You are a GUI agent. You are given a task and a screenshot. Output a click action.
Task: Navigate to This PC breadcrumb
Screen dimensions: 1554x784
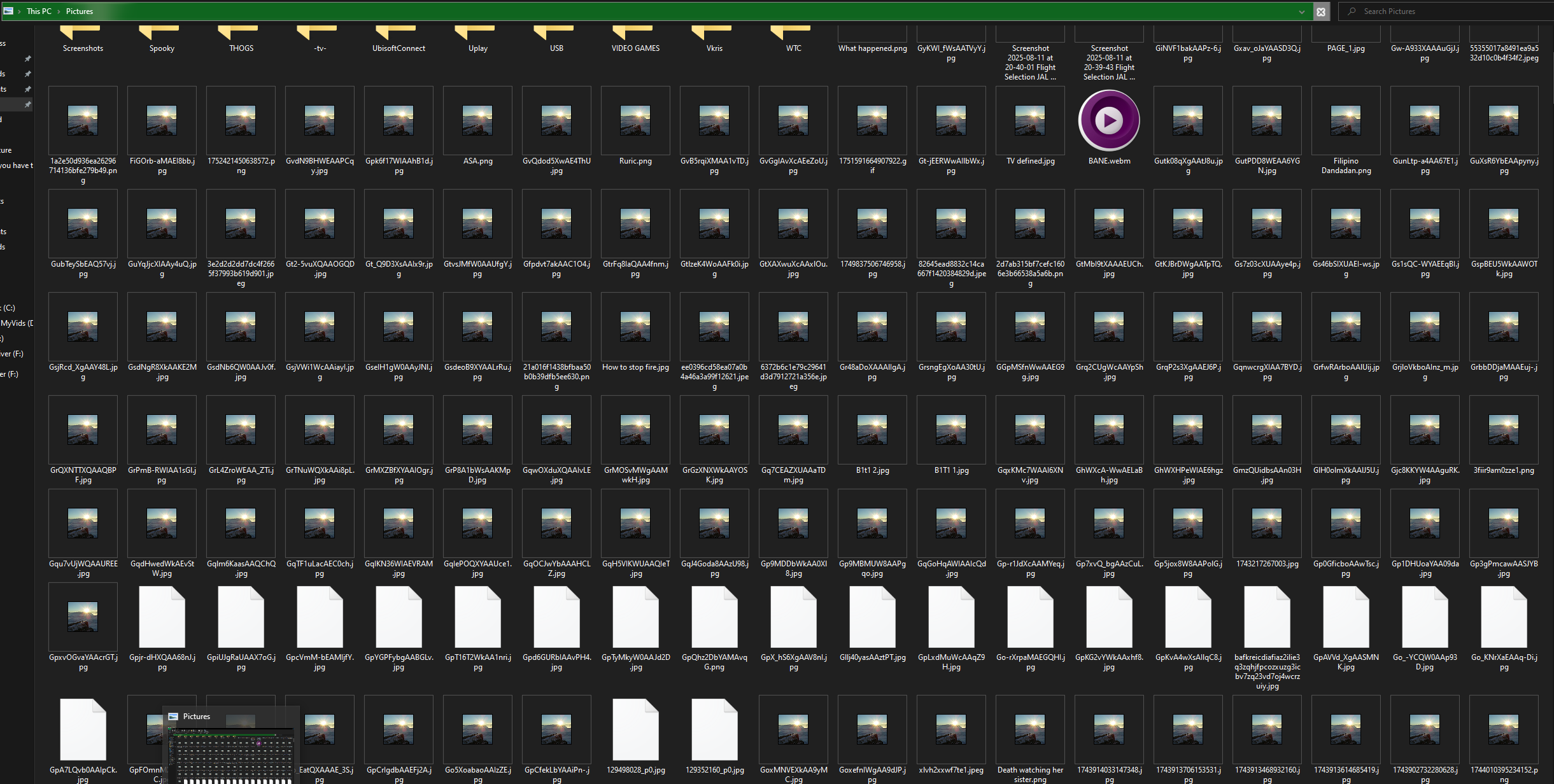point(39,11)
